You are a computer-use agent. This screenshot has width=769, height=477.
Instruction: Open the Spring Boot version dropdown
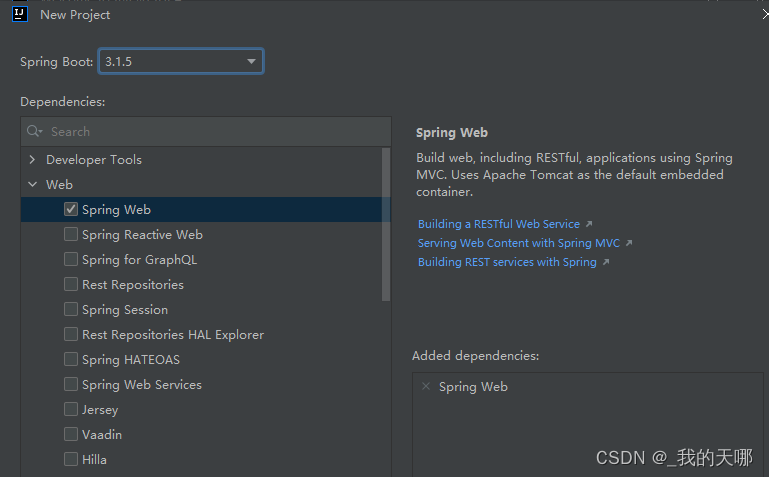181,61
